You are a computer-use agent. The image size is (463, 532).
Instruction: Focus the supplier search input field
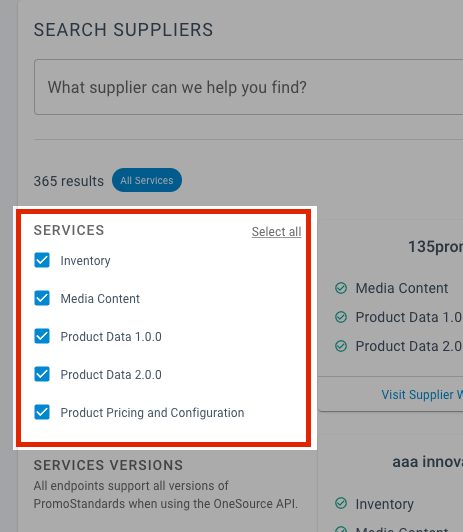coord(248,87)
